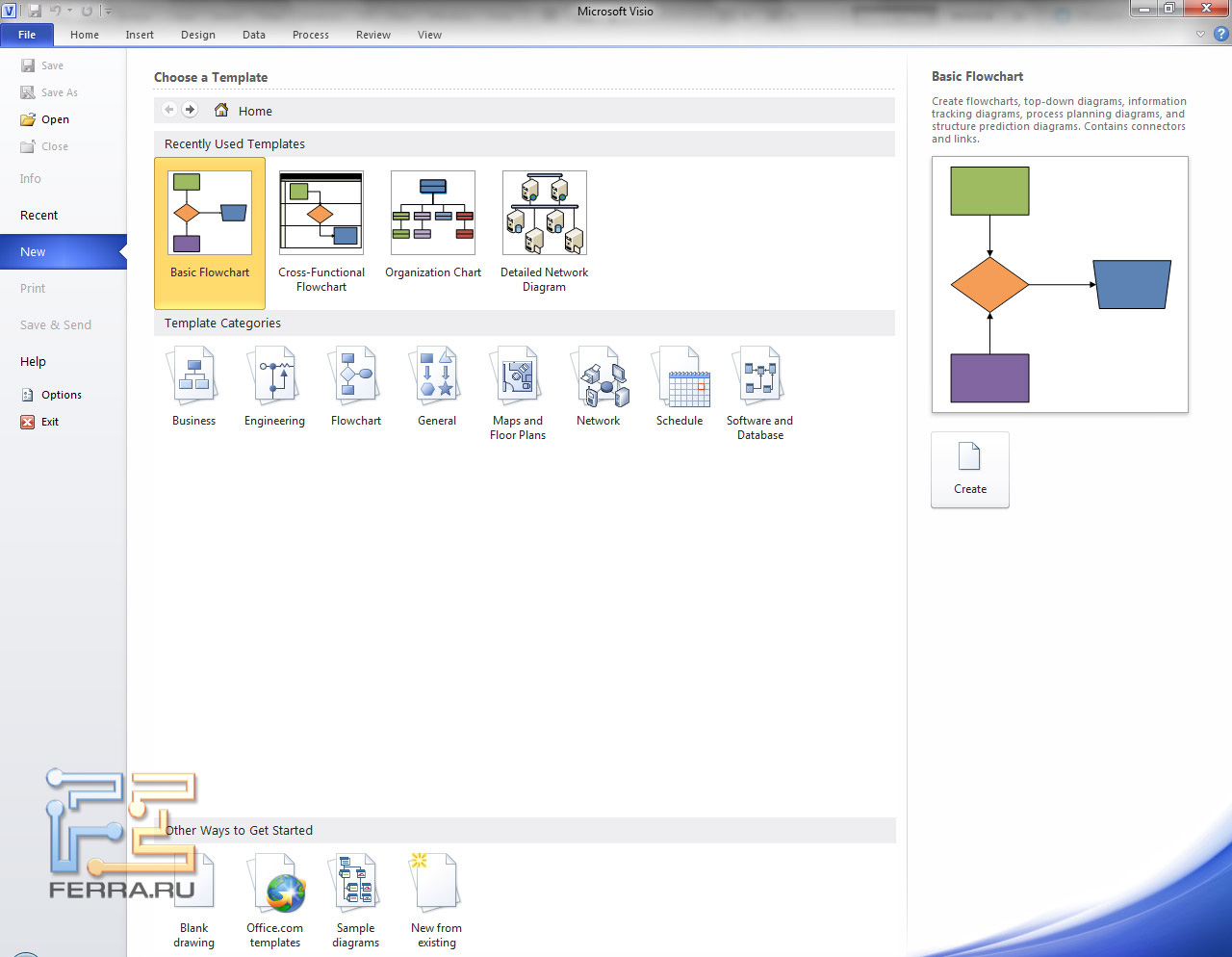Screen dimensions: 1232x957
Task: Switch to the Design ribbon tab
Action: [198, 35]
